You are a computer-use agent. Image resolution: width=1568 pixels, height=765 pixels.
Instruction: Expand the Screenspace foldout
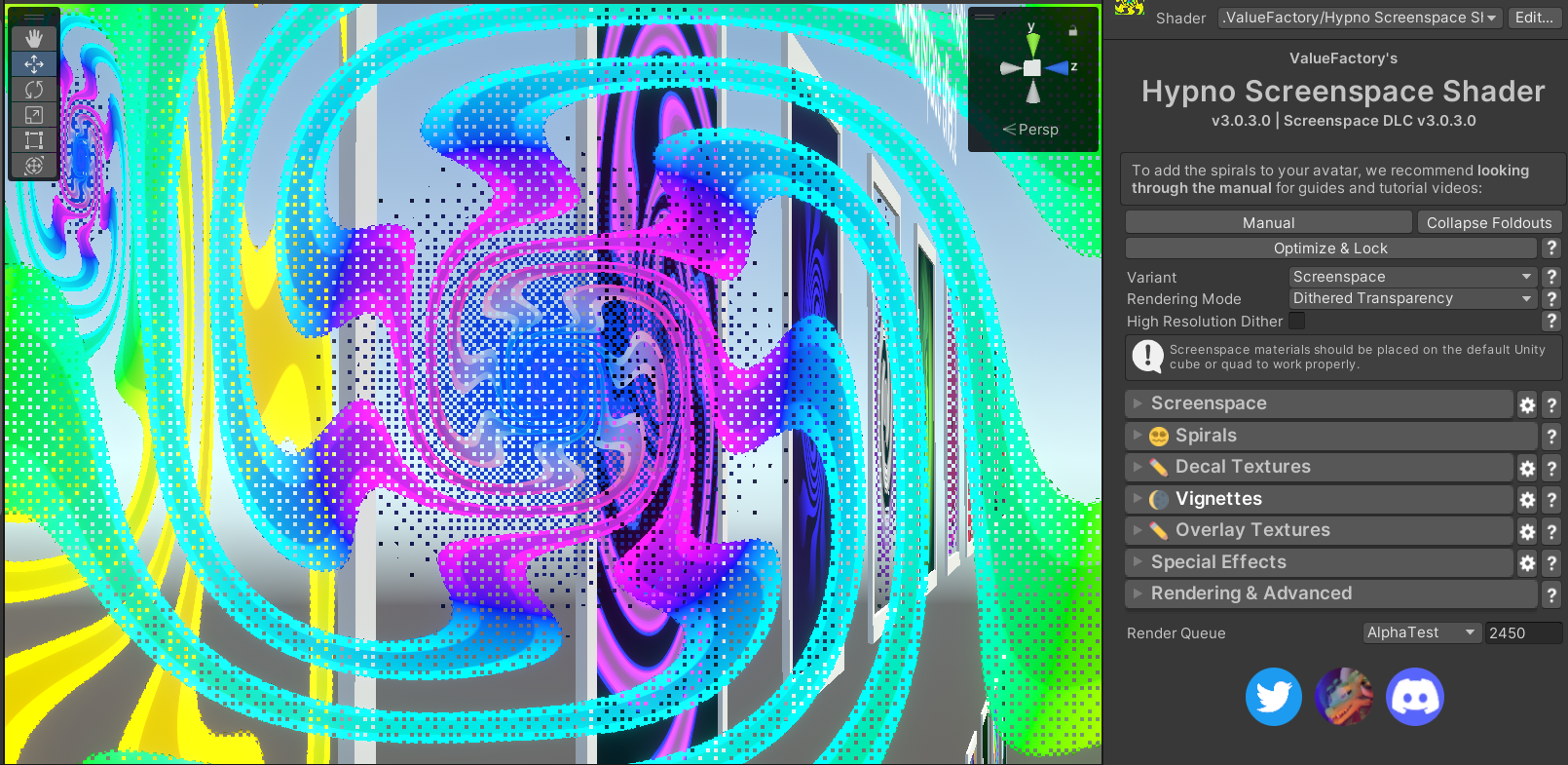(1319, 403)
